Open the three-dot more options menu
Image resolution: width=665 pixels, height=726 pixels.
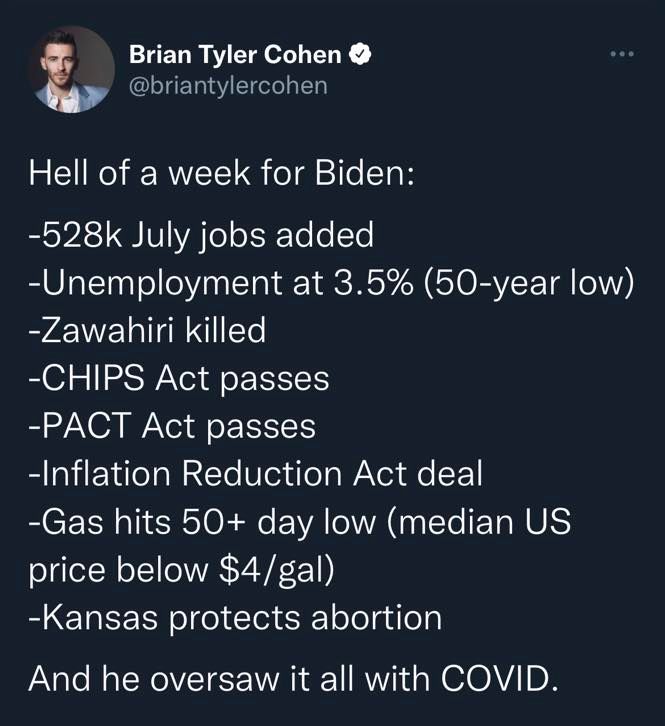[x=622, y=55]
